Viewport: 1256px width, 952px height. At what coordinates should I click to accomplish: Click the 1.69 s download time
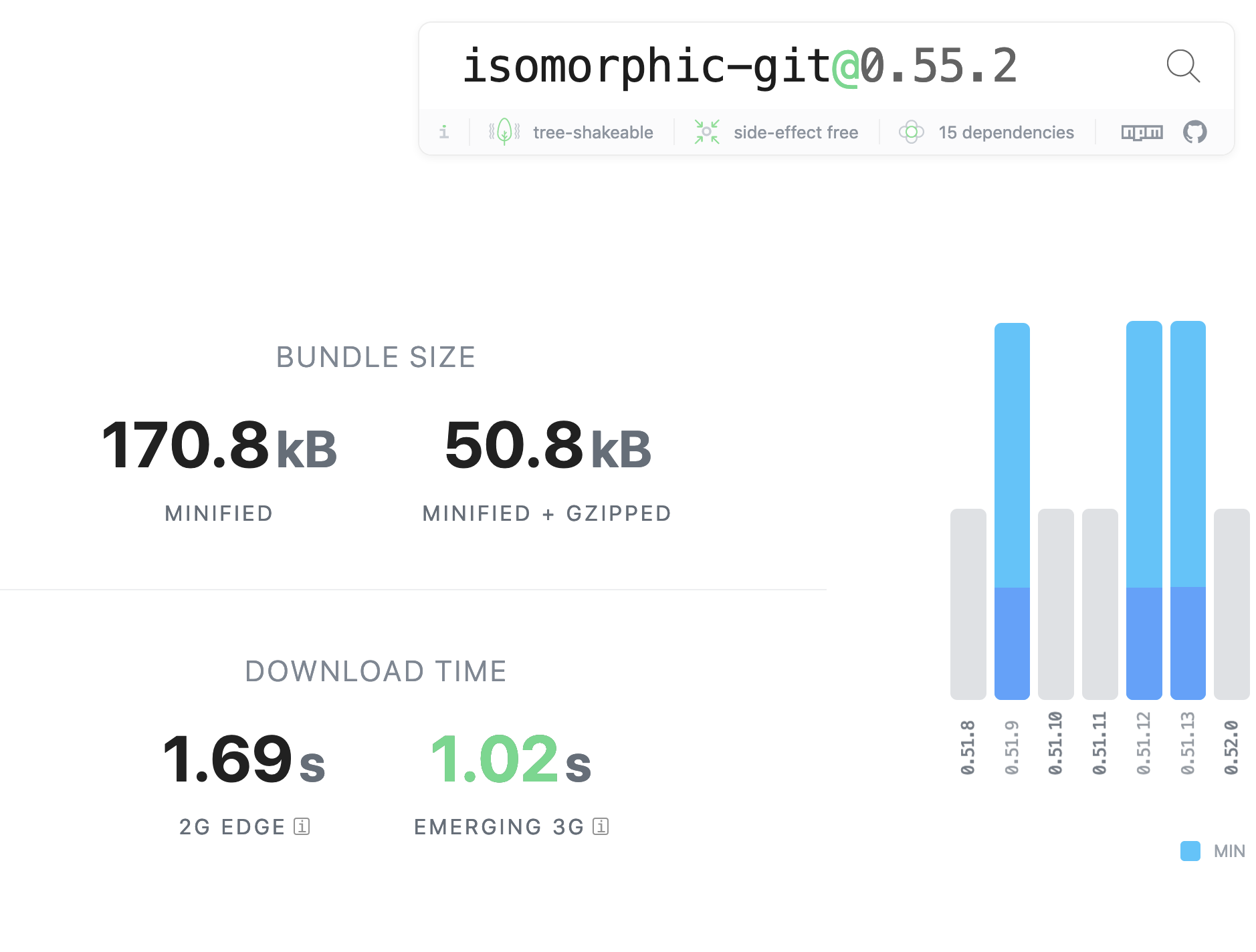[x=244, y=759]
